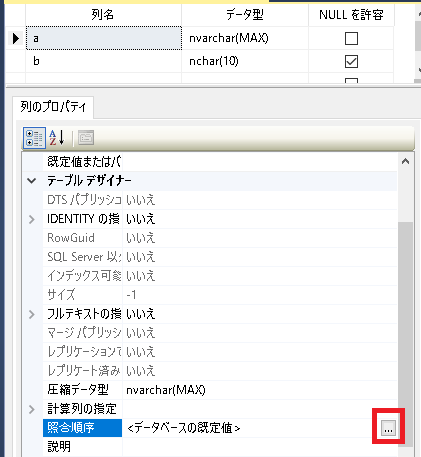Expand the 計算列の指定 property
421x457 pixels.
pyautogui.click(x=32, y=409)
